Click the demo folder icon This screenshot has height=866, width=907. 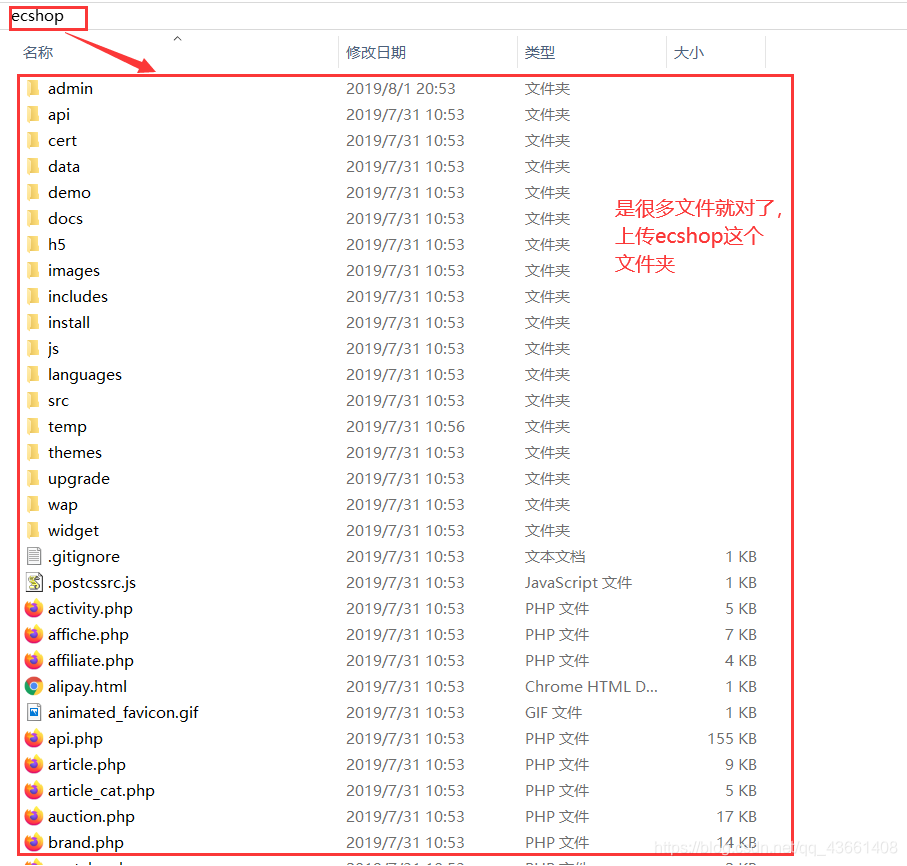(x=34, y=193)
